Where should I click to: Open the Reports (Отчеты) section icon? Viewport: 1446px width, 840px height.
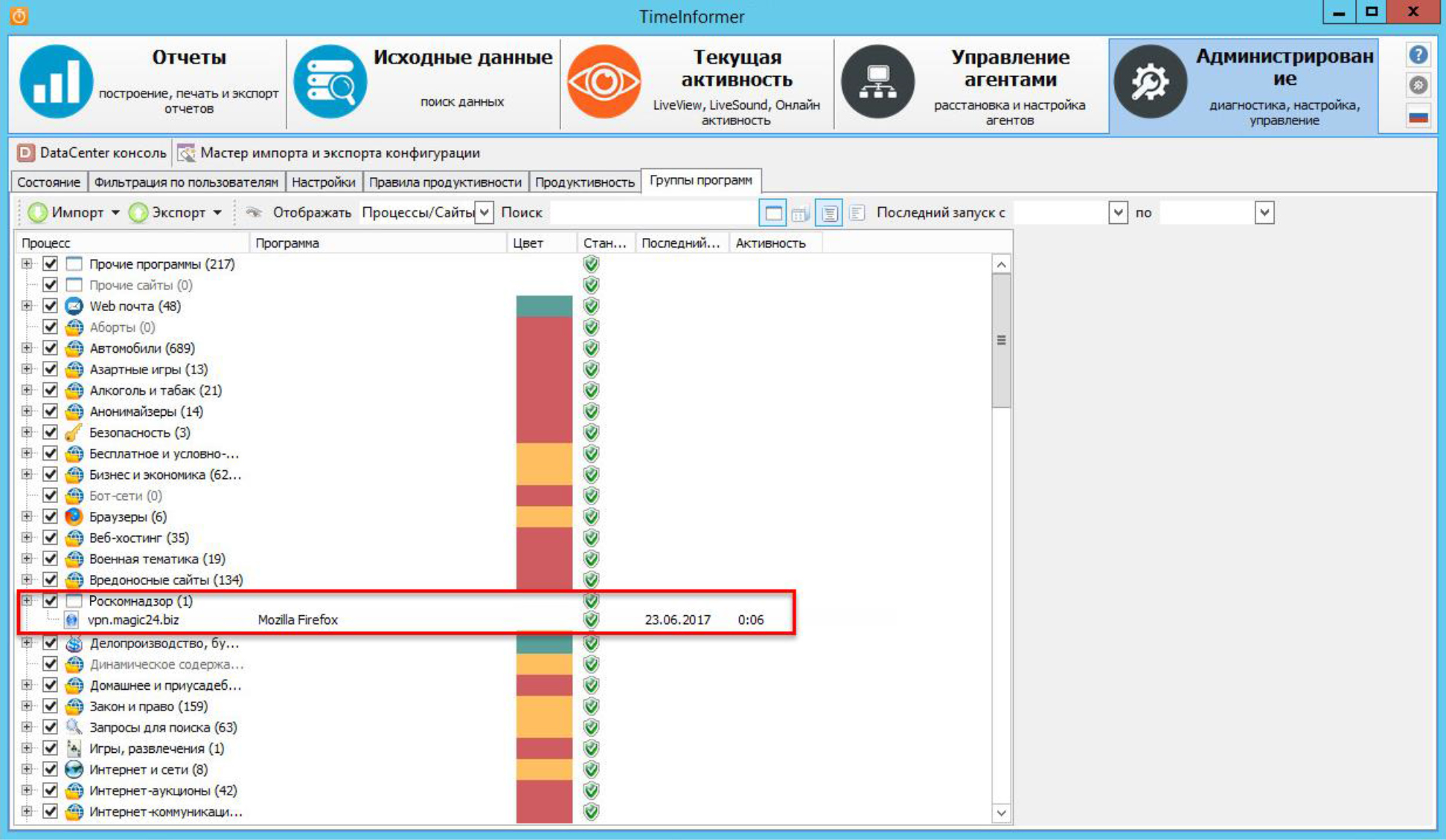tap(56, 81)
